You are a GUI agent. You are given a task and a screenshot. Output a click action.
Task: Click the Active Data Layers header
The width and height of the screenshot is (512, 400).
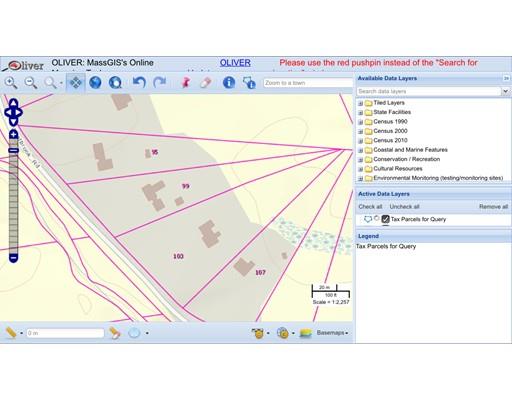tap(433, 194)
